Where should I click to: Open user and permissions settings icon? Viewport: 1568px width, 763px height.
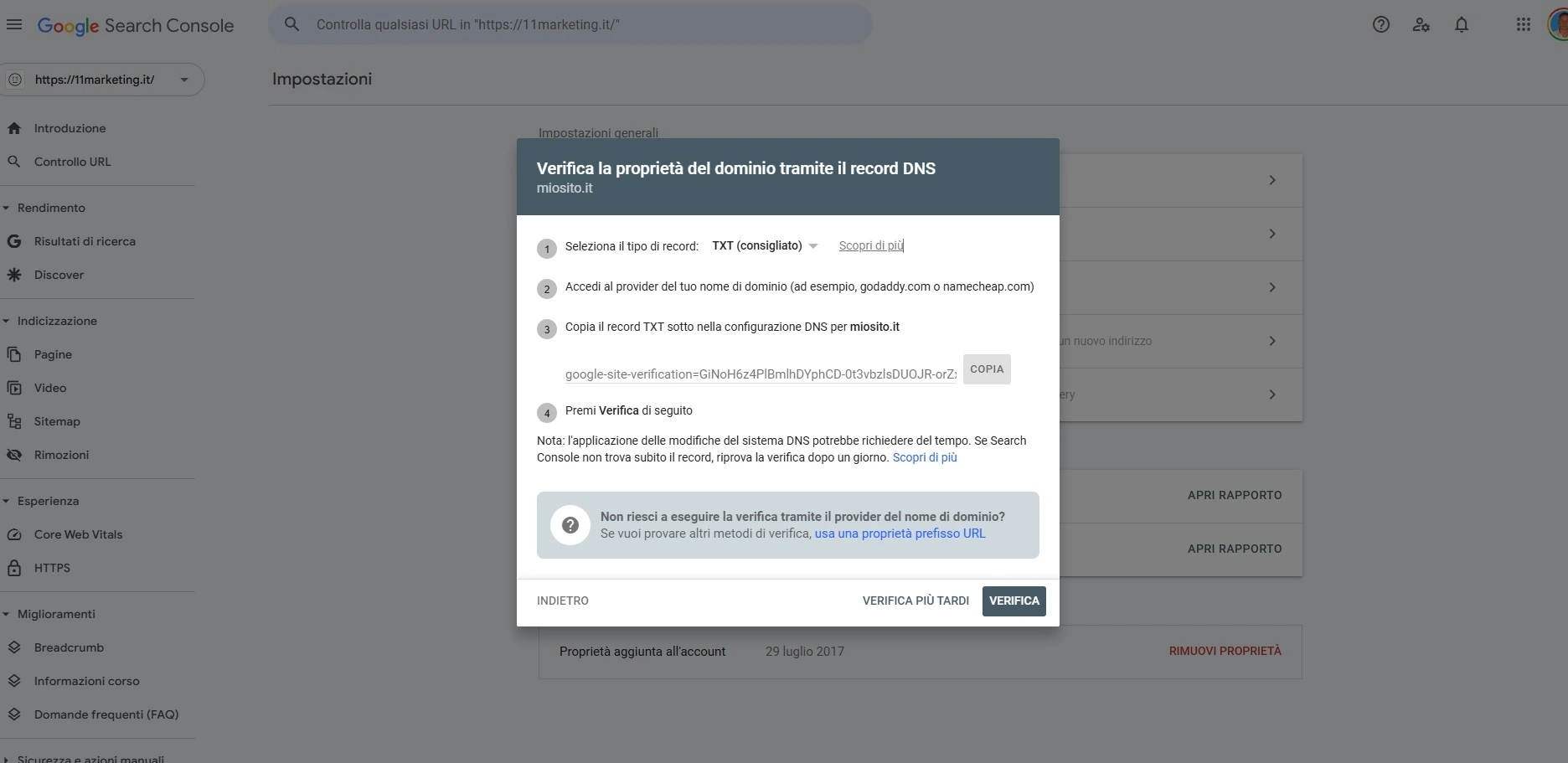click(x=1421, y=24)
